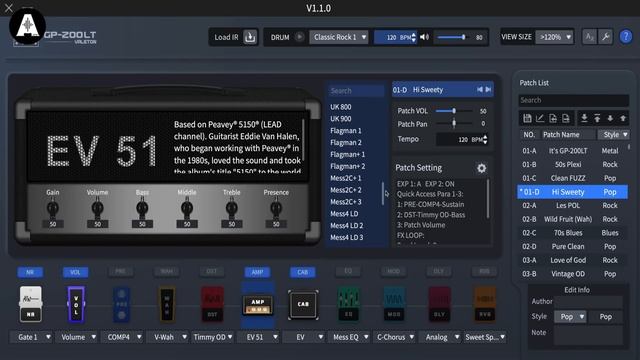Click the copy patch icon
Viewport: 640px width, 360px height.
click(553, 118)
